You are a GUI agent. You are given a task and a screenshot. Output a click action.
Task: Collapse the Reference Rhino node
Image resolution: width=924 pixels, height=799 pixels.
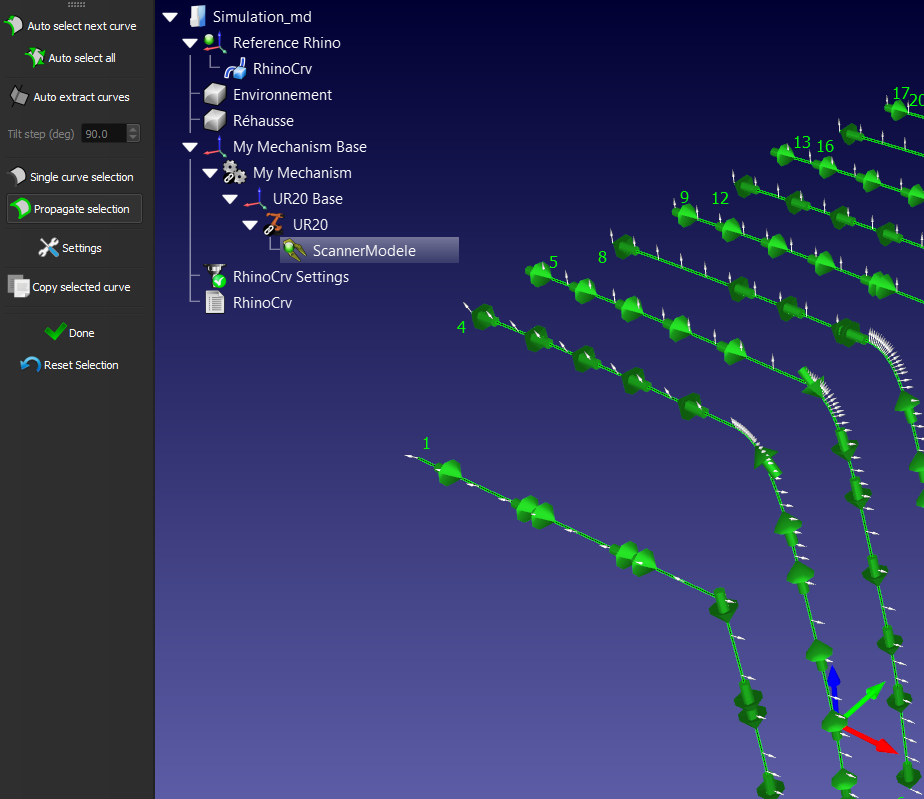click(x=190, y=43)
